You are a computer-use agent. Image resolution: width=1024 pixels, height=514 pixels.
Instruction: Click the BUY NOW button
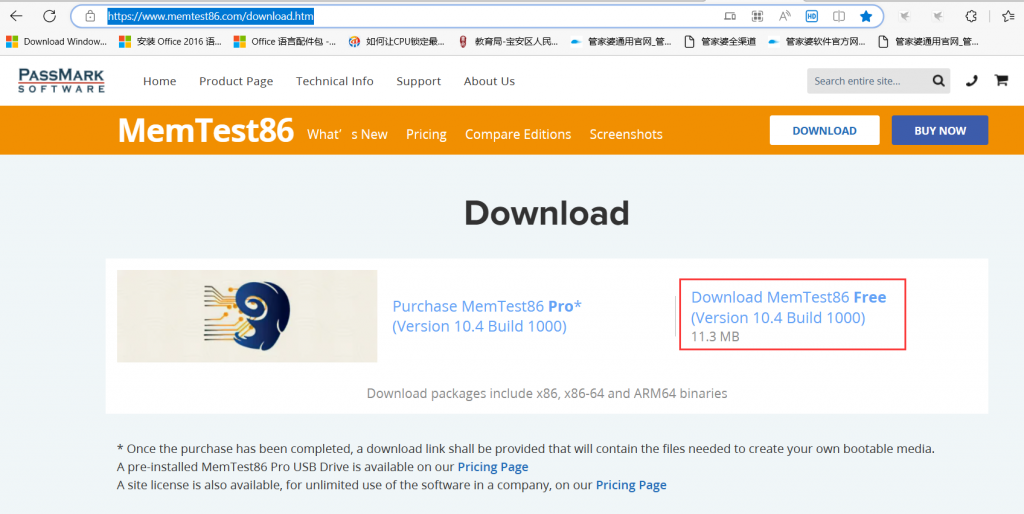(940, 131)
